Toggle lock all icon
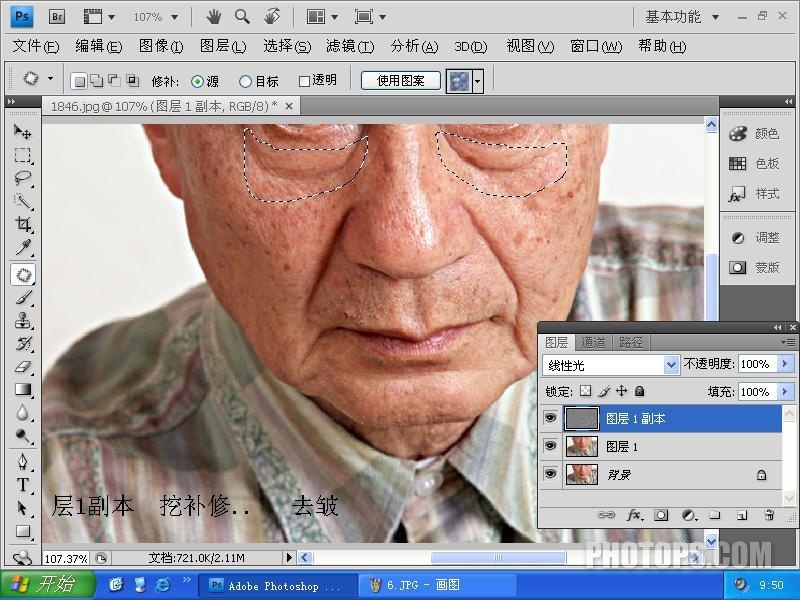 tap(640, 391)
